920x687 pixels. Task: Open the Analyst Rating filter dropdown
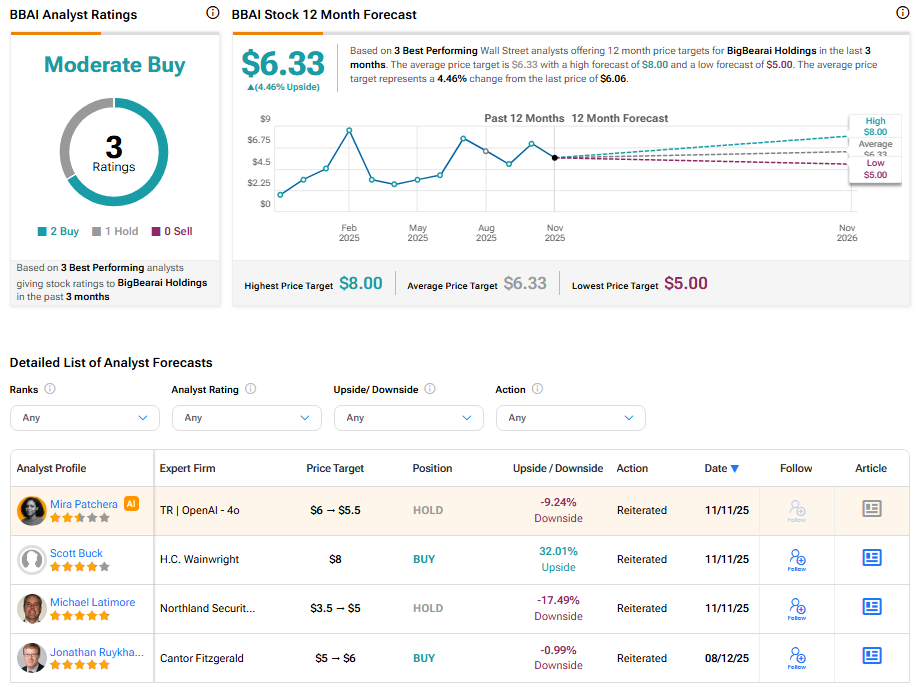pos(247,418)
